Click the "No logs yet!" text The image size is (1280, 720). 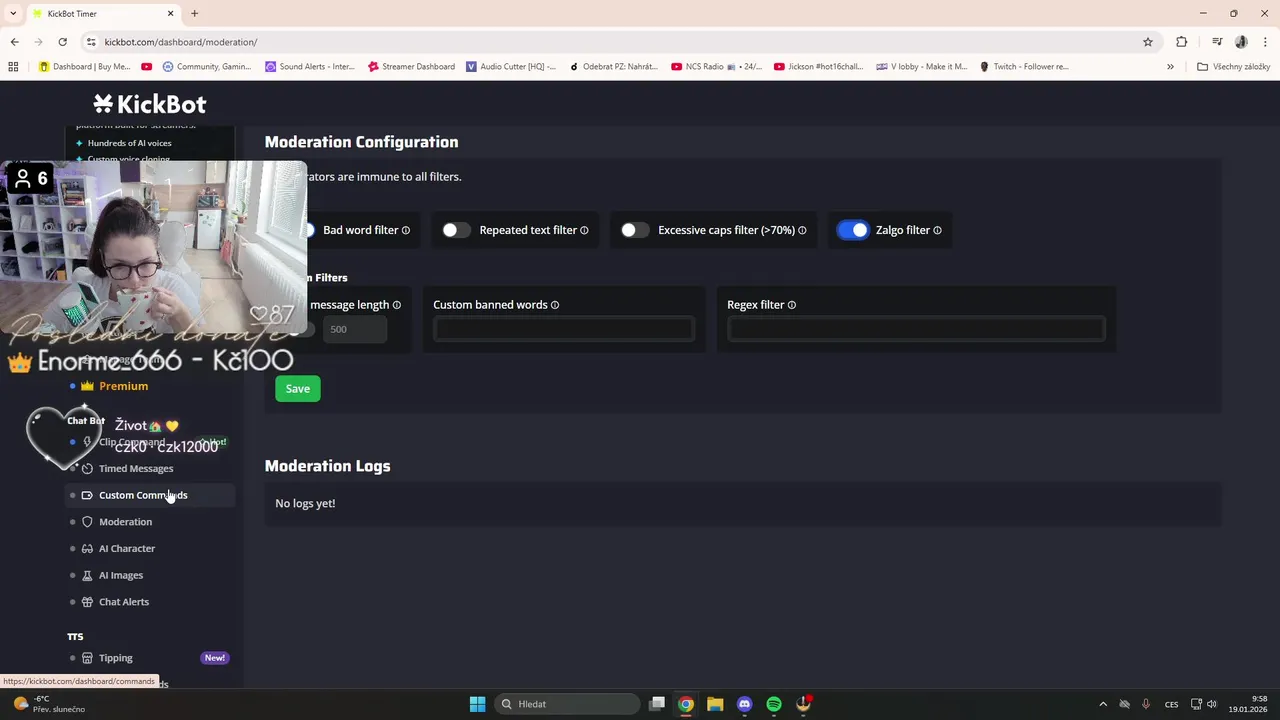pos(305,503)
